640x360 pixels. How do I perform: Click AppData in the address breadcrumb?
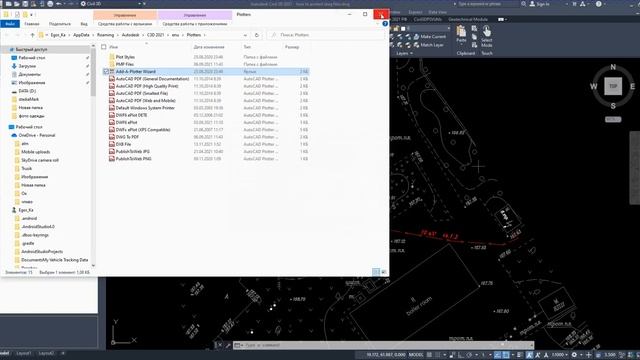81,35
